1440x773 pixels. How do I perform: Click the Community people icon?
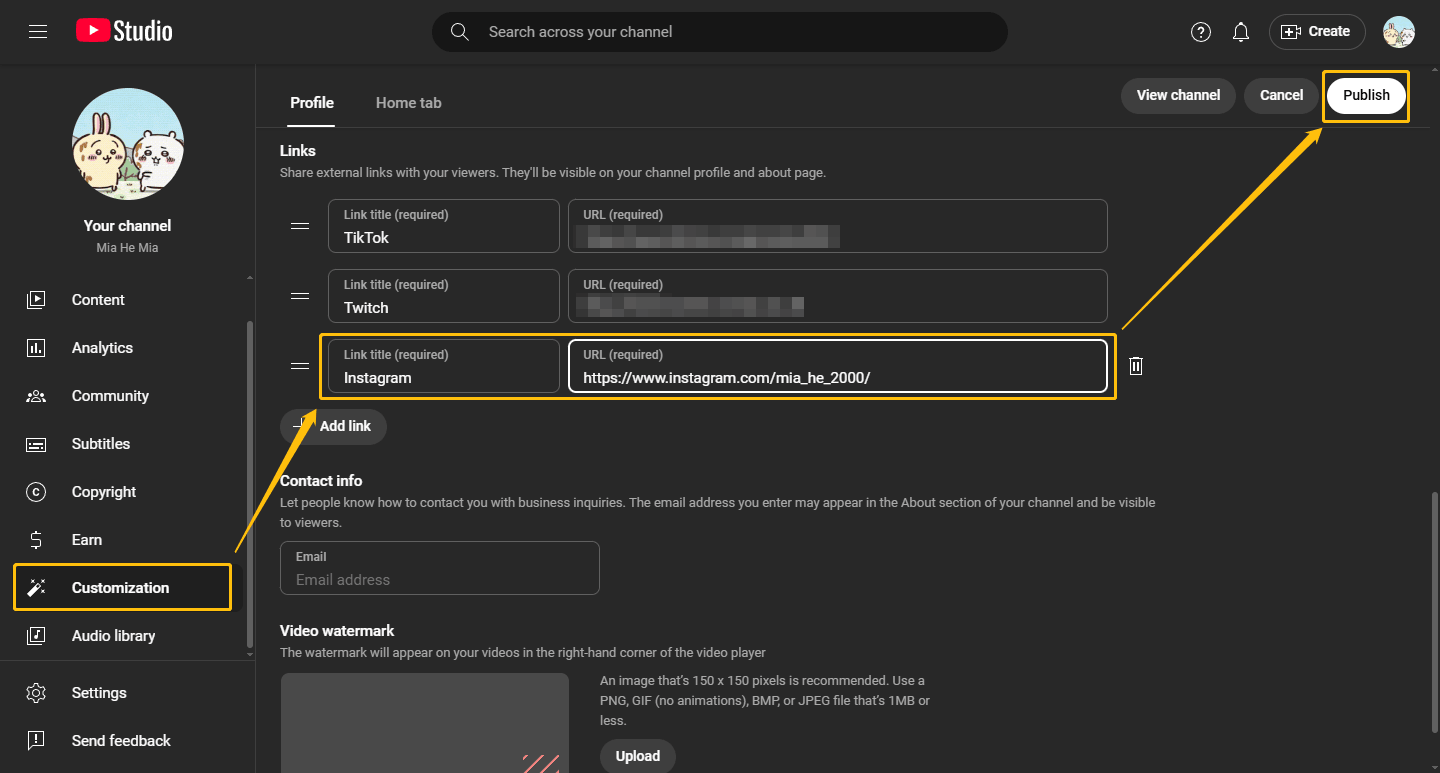[36, 395]
